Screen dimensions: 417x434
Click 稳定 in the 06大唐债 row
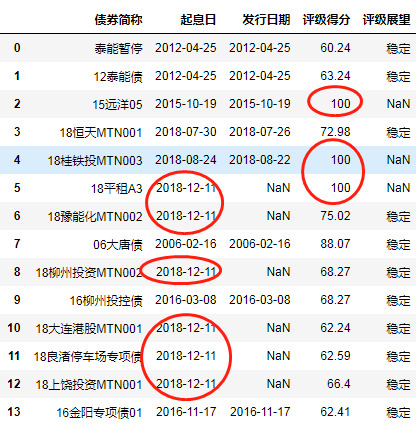click(x=398, y=244)
